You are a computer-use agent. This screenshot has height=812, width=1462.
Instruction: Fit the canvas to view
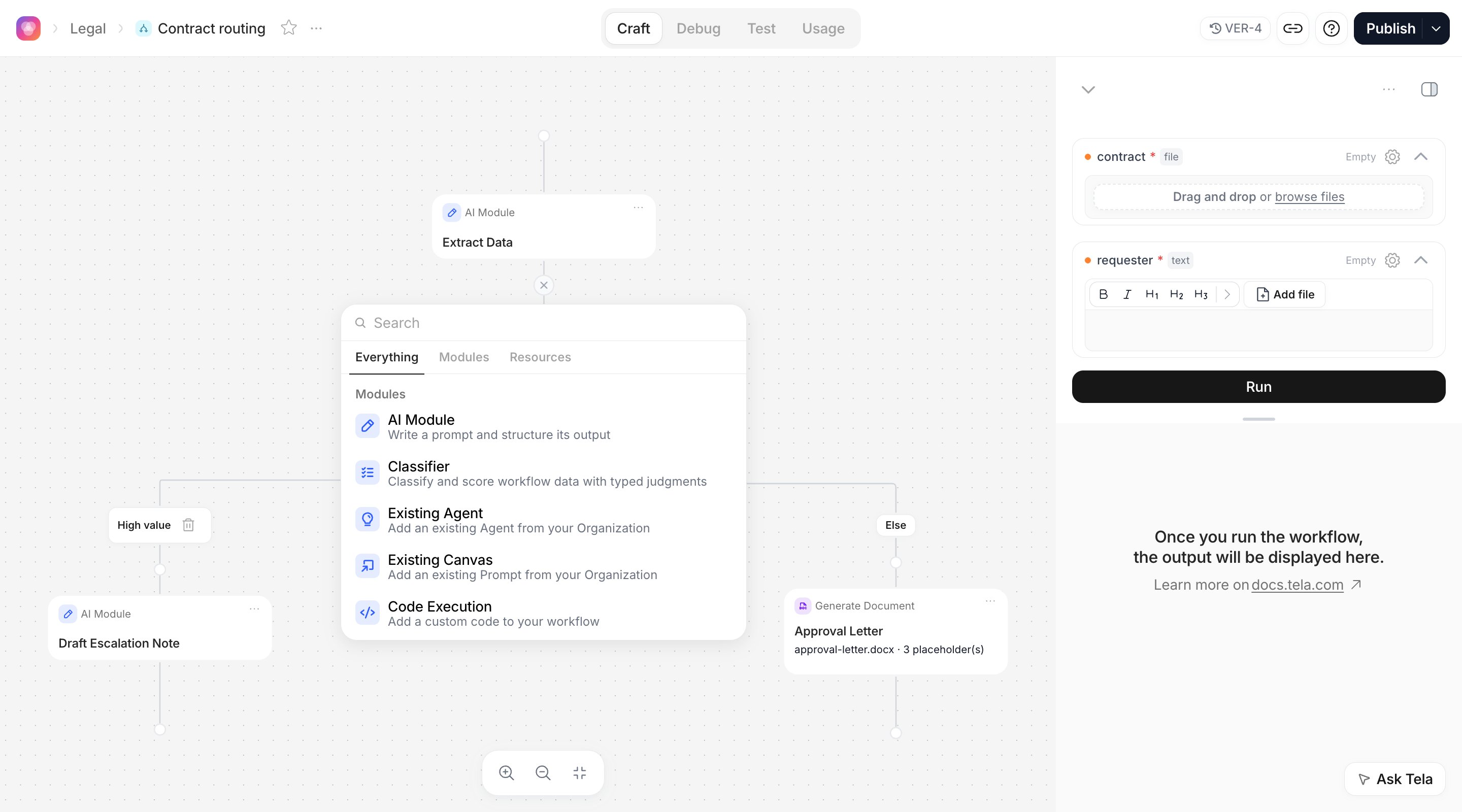(x=579, y=772)
